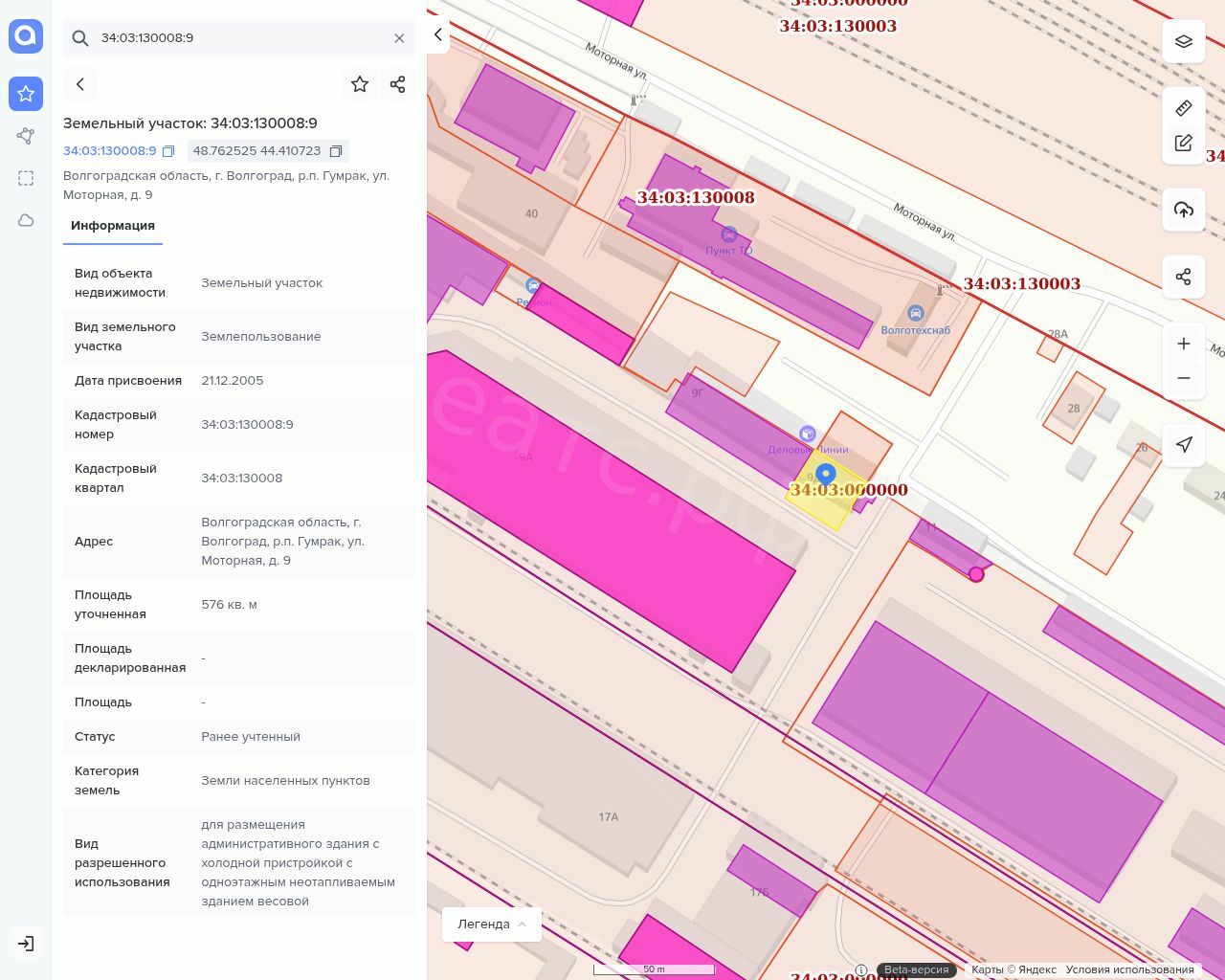Zoom in on the map
The height and width of the screenshot is (980, 1225).
pyautogui.click(x=1184, y=344)
